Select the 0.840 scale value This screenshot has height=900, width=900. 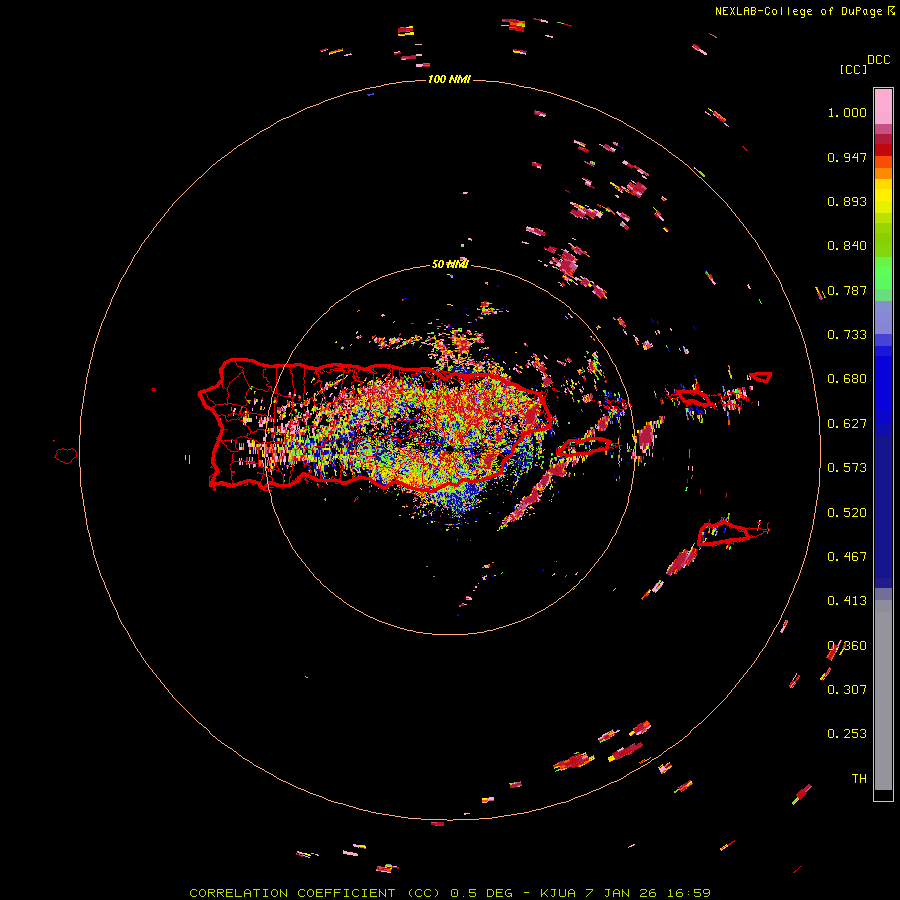(847, 246)
